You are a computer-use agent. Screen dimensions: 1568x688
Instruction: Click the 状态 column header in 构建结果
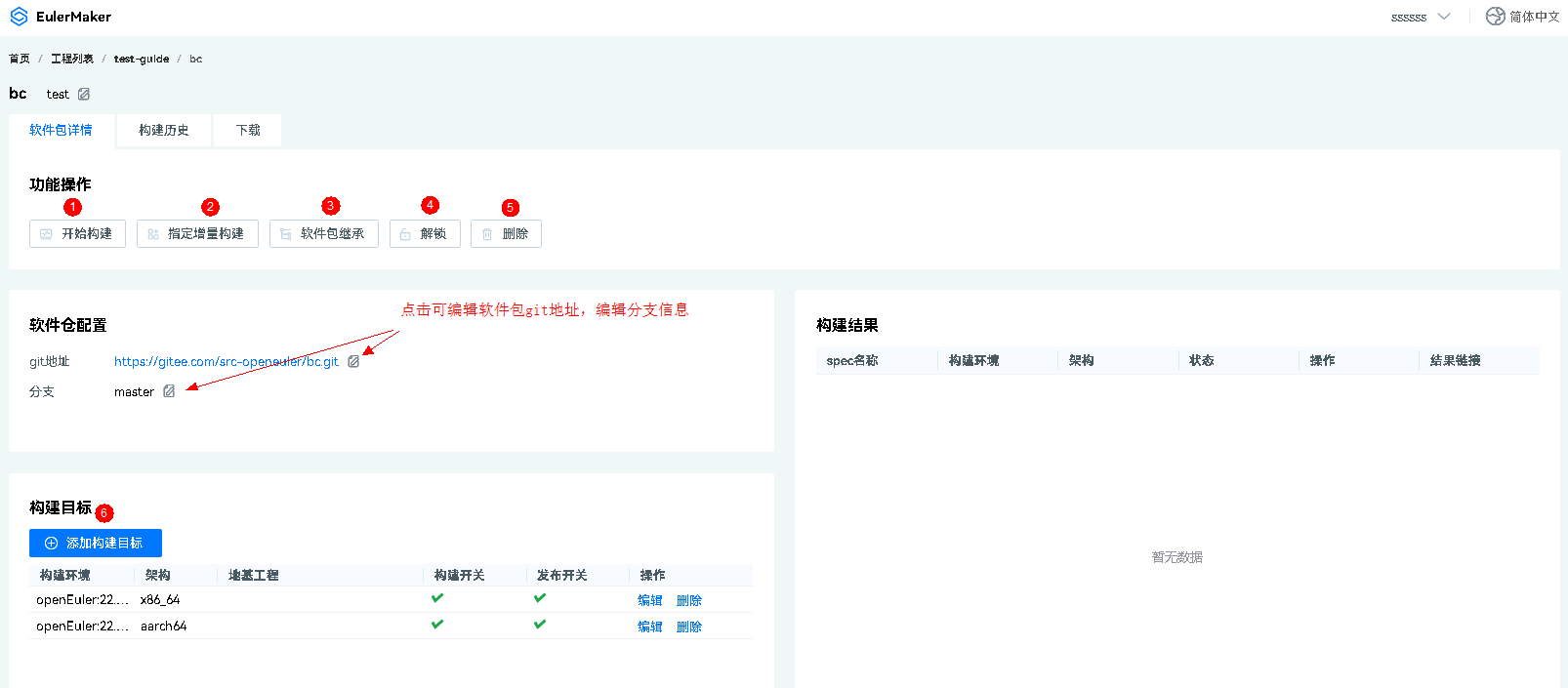pos(1202,361)
